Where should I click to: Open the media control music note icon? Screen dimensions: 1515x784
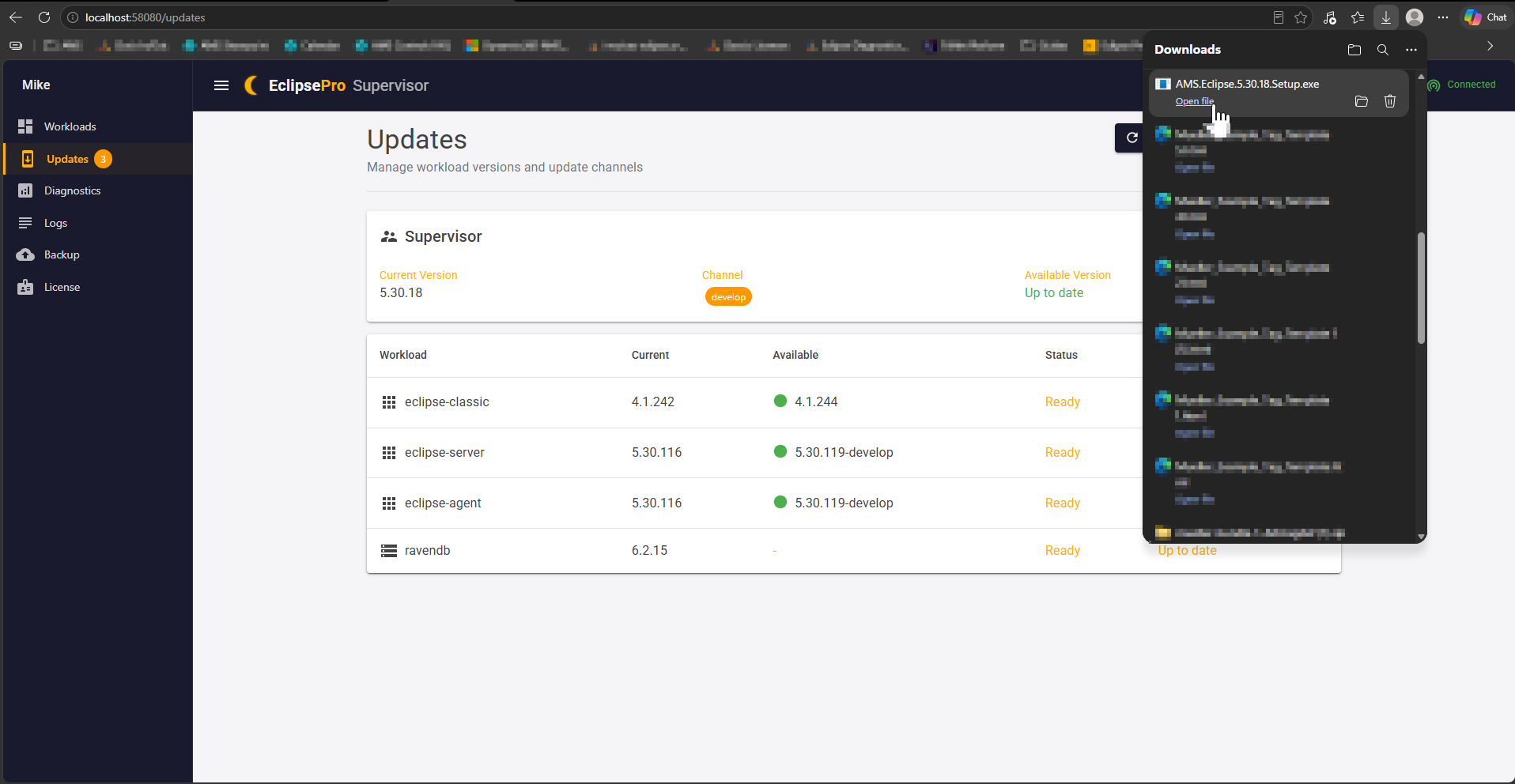[1330, 17]
